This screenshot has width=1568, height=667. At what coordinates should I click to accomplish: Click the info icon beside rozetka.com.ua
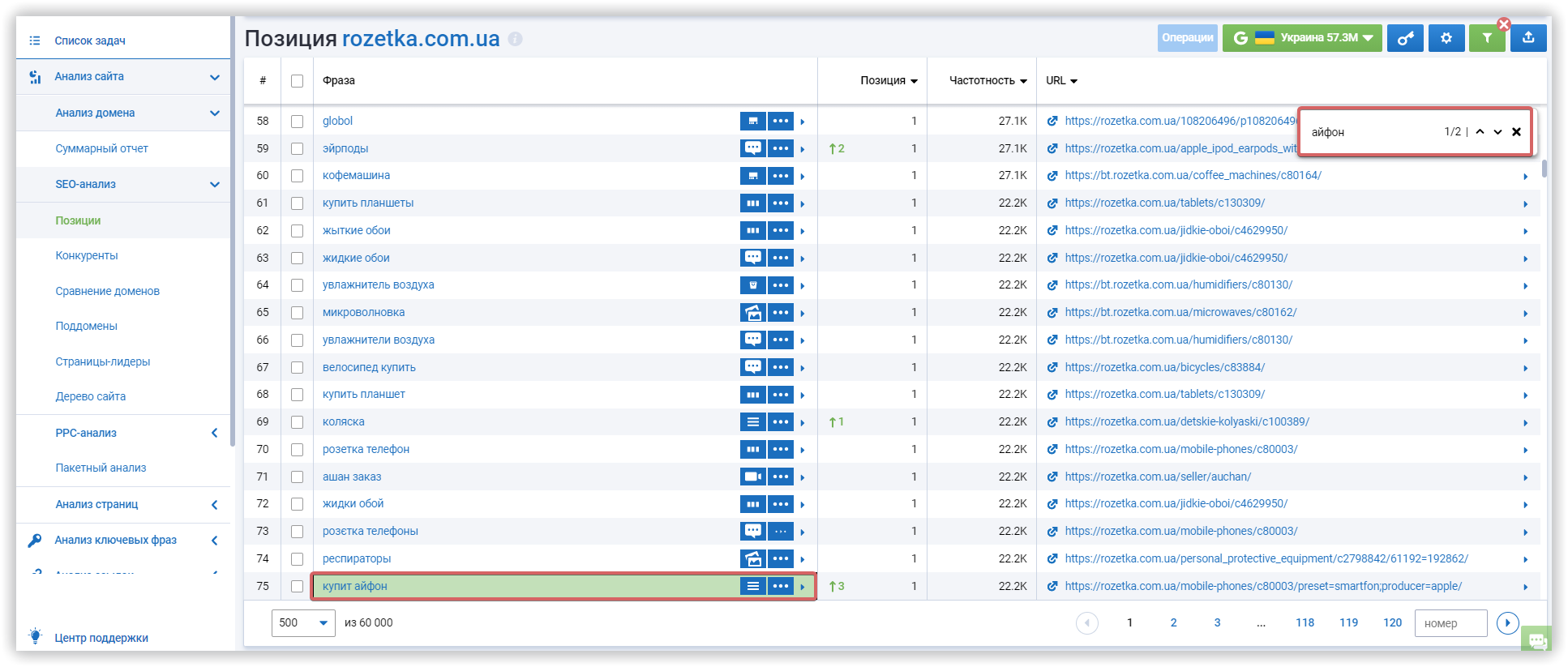pos(515,39)
